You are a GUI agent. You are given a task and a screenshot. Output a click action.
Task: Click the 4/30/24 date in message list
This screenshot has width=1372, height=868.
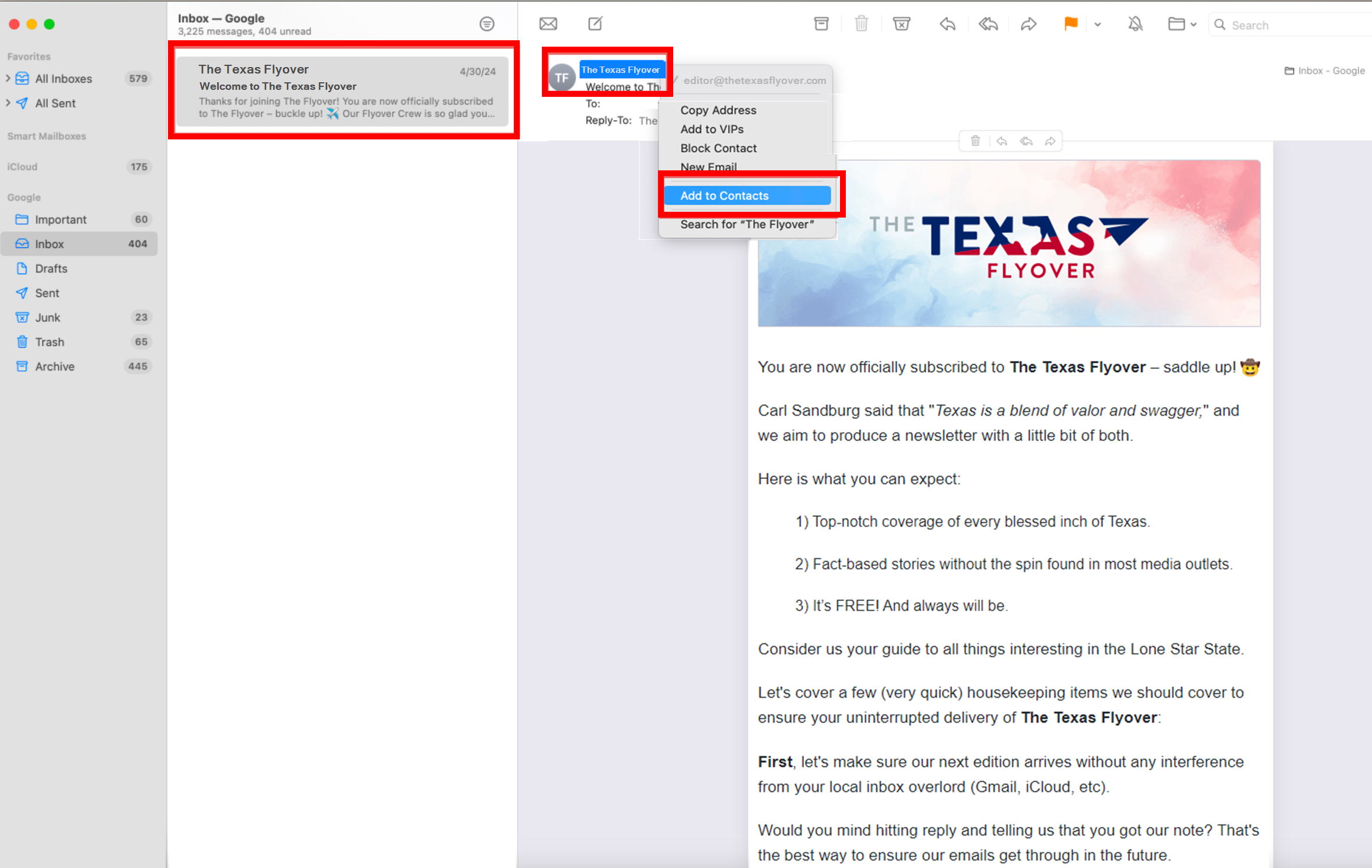pos(477,71)
